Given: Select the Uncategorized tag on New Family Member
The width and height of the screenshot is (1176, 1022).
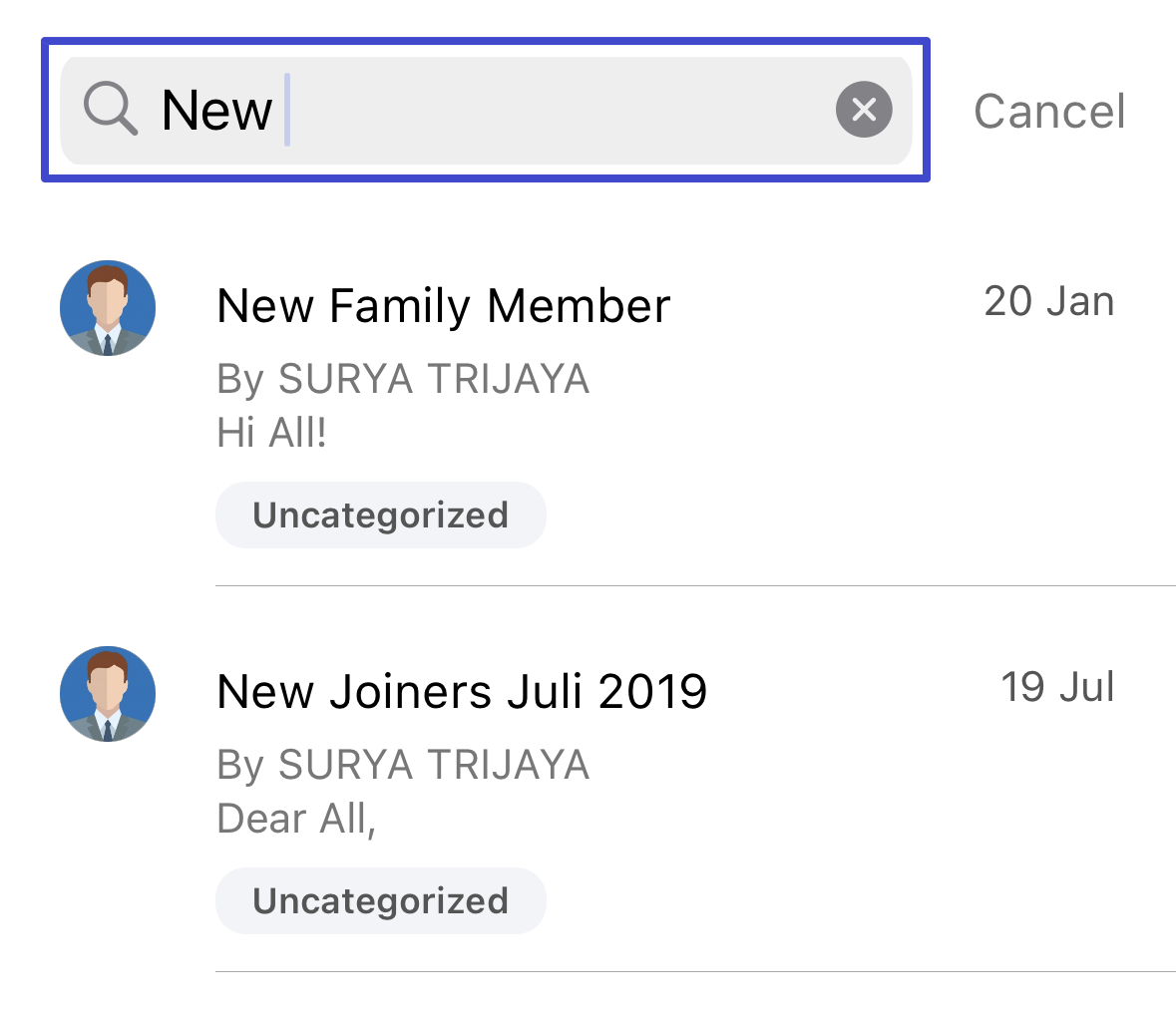Looking at the screenshot, I should [381, 515].
